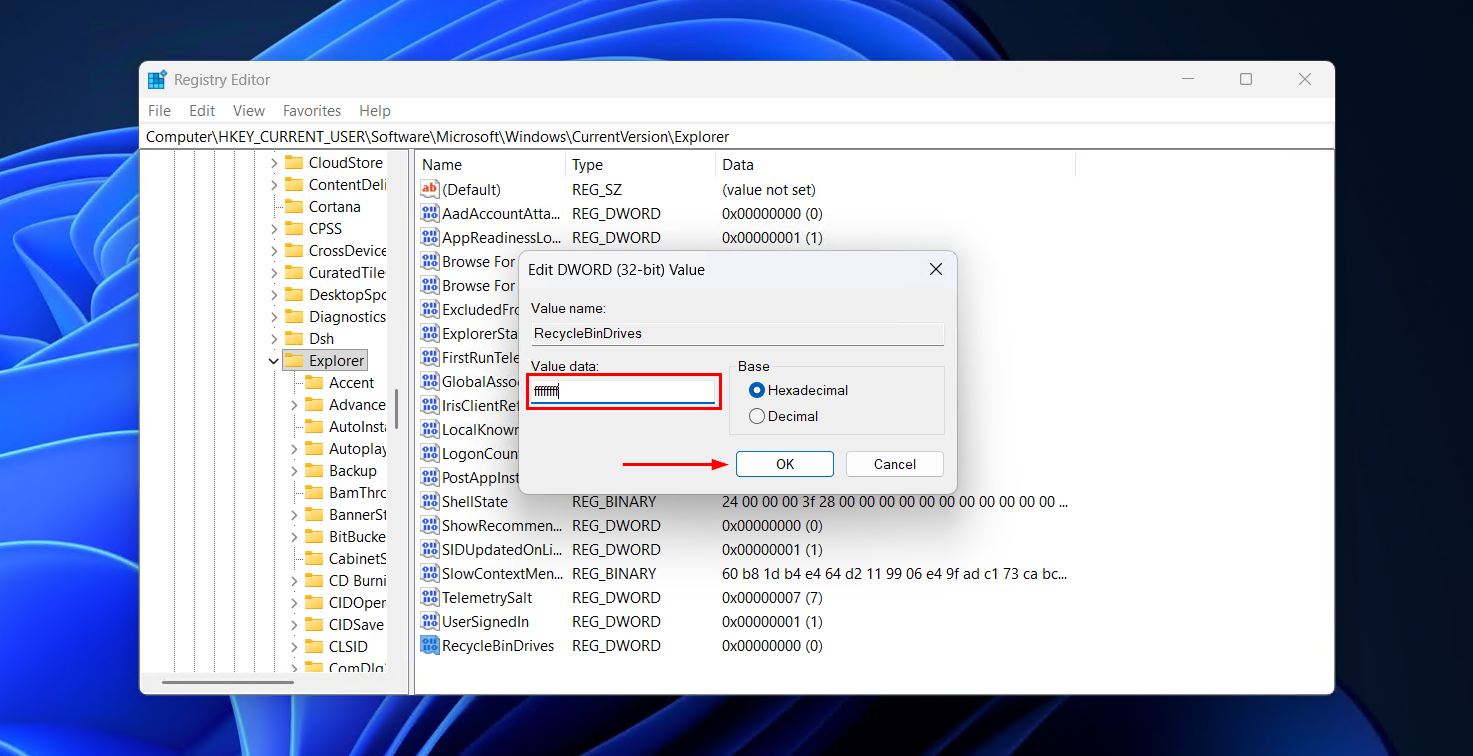Screen dimensions: 1473x756
Task: Open the Help menu
Action: pos(375,110)
